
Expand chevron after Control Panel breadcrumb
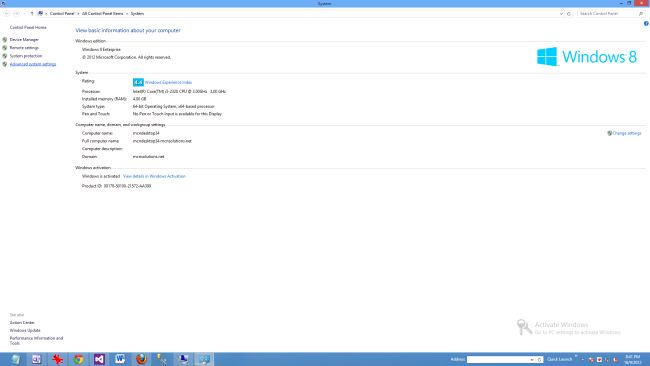[x=78, y=14]
